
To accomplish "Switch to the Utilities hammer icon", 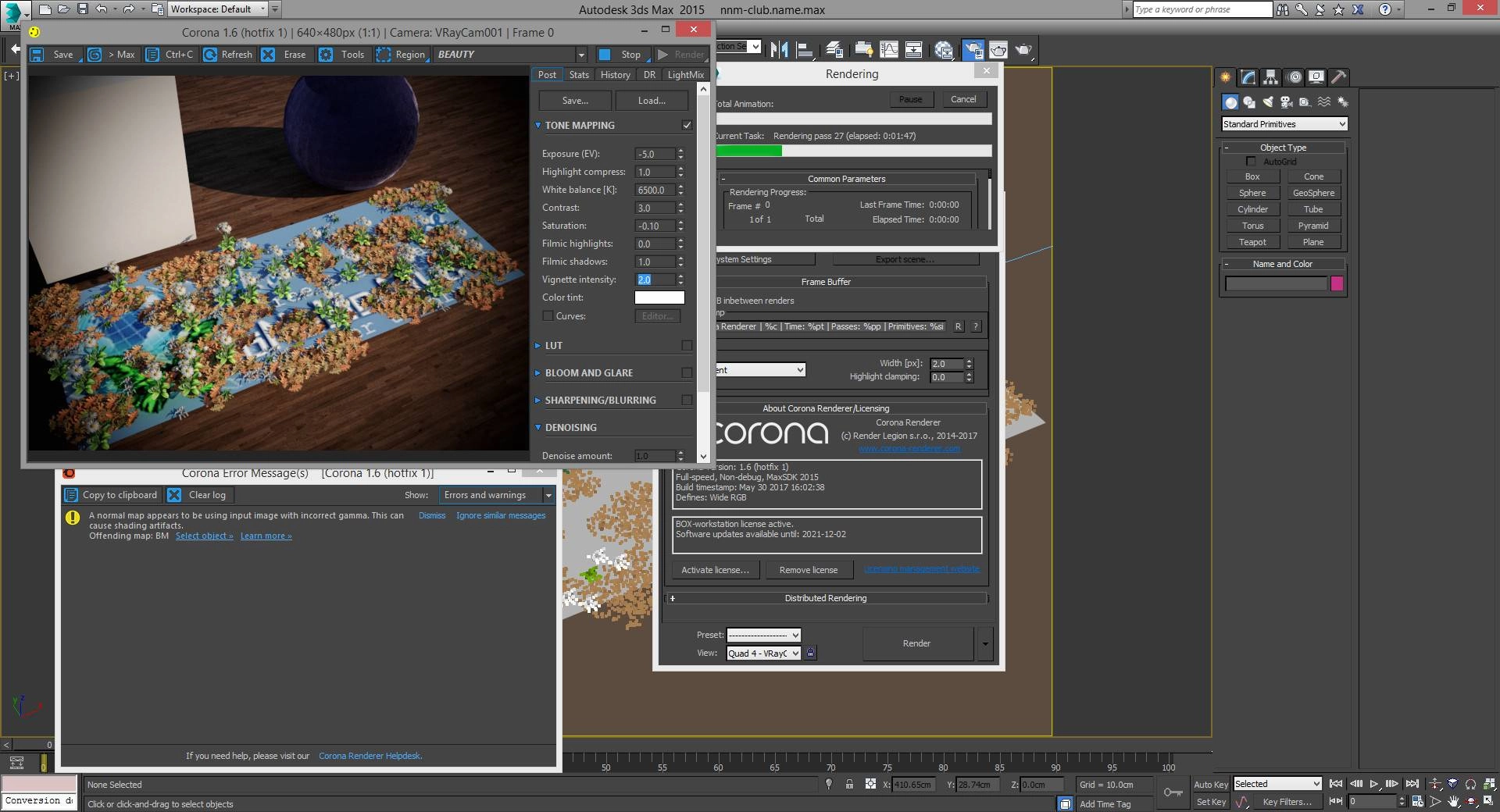I will [x=1338, y=77].
